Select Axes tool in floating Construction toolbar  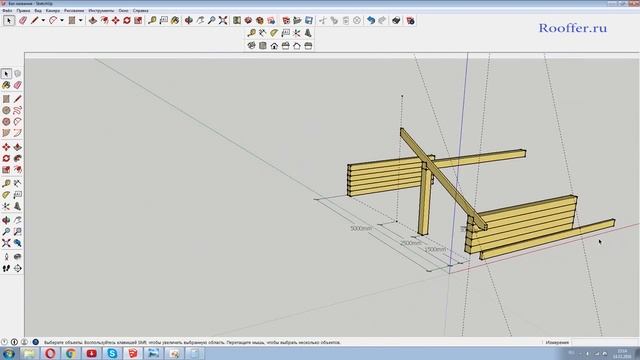297,33
